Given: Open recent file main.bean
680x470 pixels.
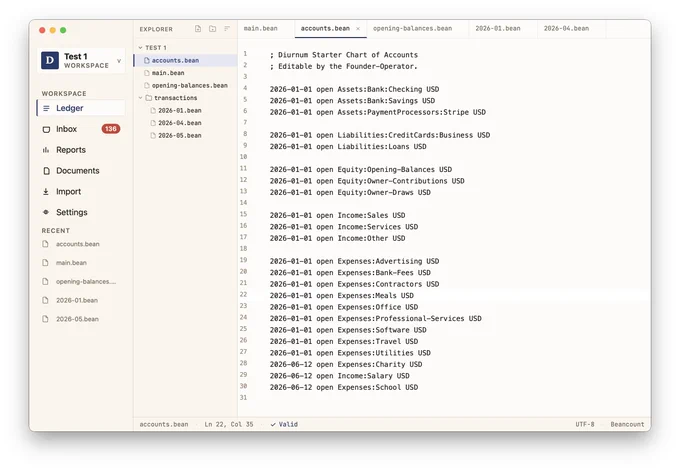Looking at the screenshot, I should point(81,263).
